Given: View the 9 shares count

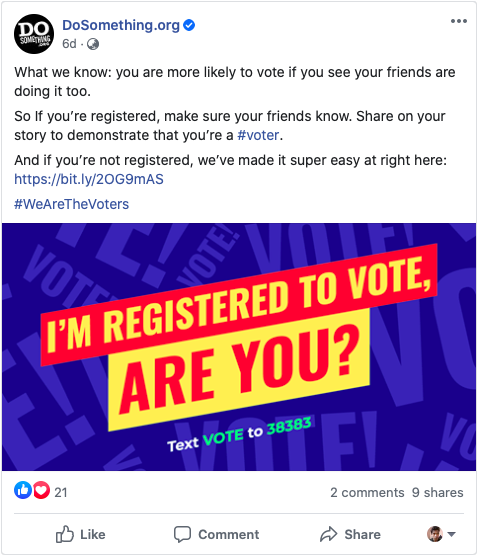Looking at the screenshot, I should coord(438,492).
